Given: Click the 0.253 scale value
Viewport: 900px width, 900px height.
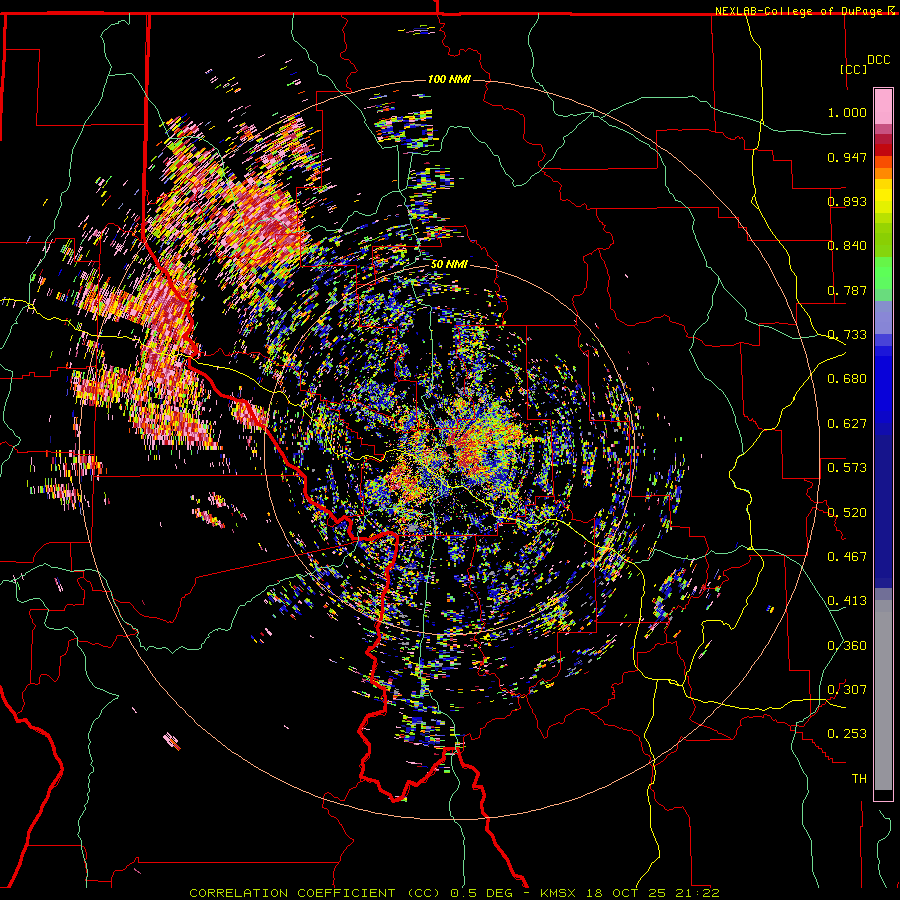Looking at the screenshot, I should [x=847, y=734].
